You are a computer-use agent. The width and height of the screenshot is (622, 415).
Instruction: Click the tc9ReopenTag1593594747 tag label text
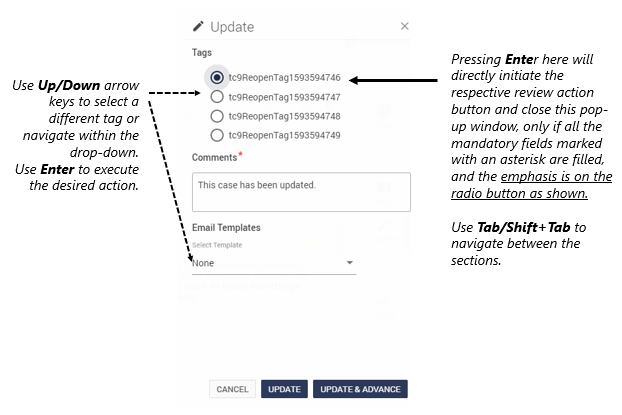[284, 97]
